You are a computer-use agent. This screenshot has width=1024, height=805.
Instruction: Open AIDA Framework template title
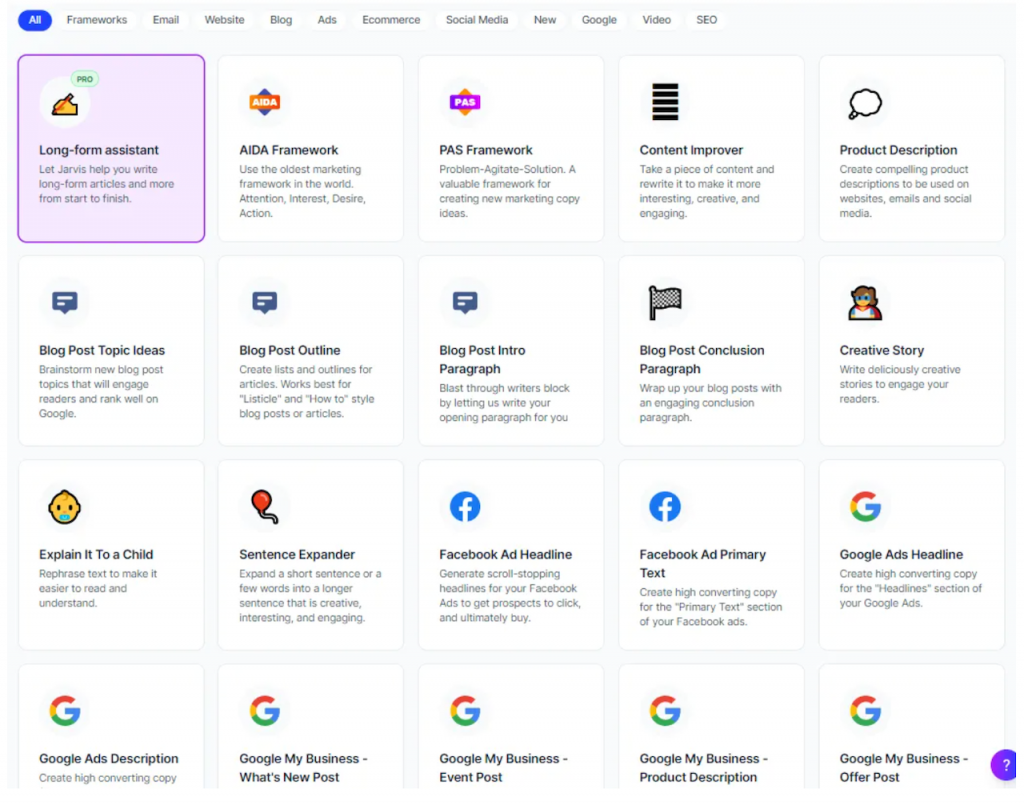coord(289,150)
